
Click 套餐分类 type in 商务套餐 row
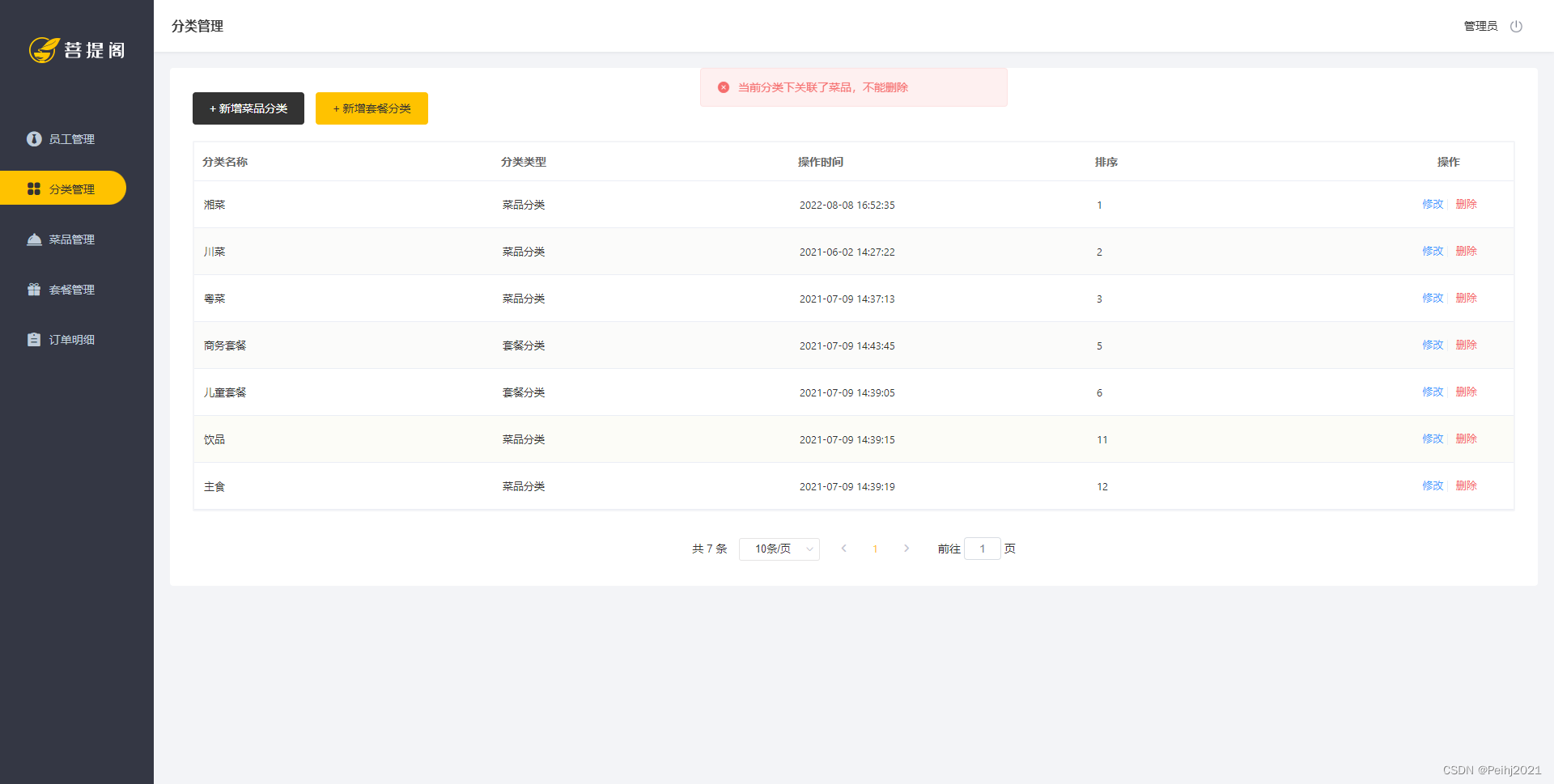pyautogui.click(x=524, y=345)
